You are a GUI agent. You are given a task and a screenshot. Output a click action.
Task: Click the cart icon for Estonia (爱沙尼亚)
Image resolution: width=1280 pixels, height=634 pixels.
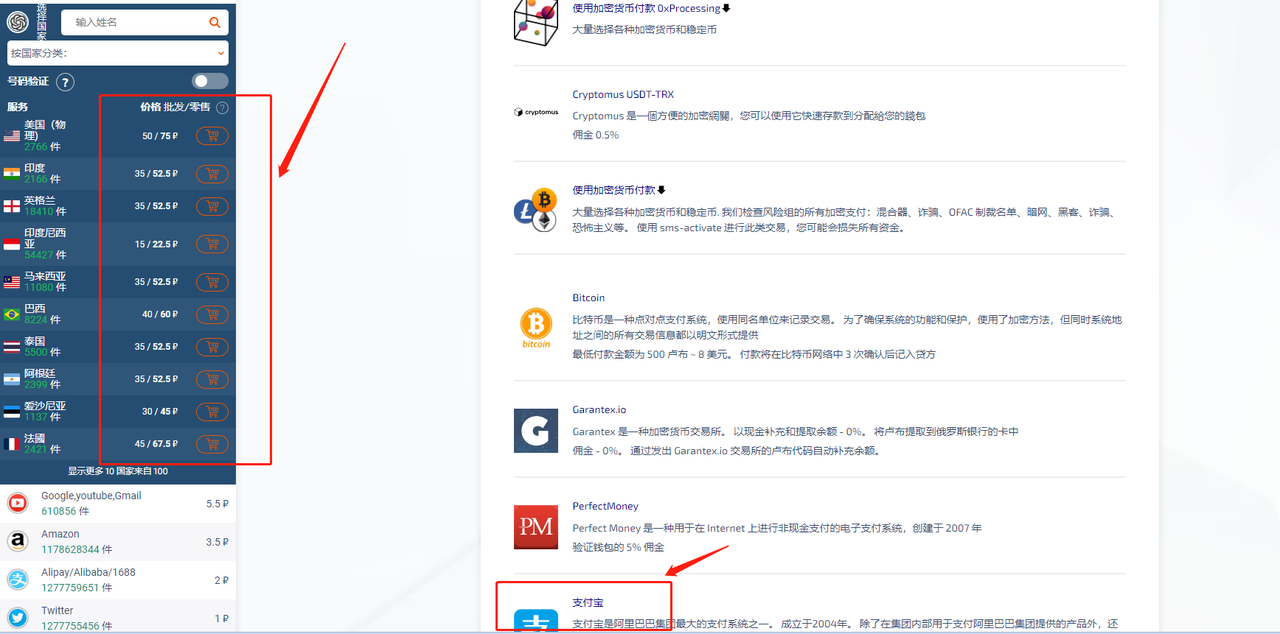(x=212, y=412)
